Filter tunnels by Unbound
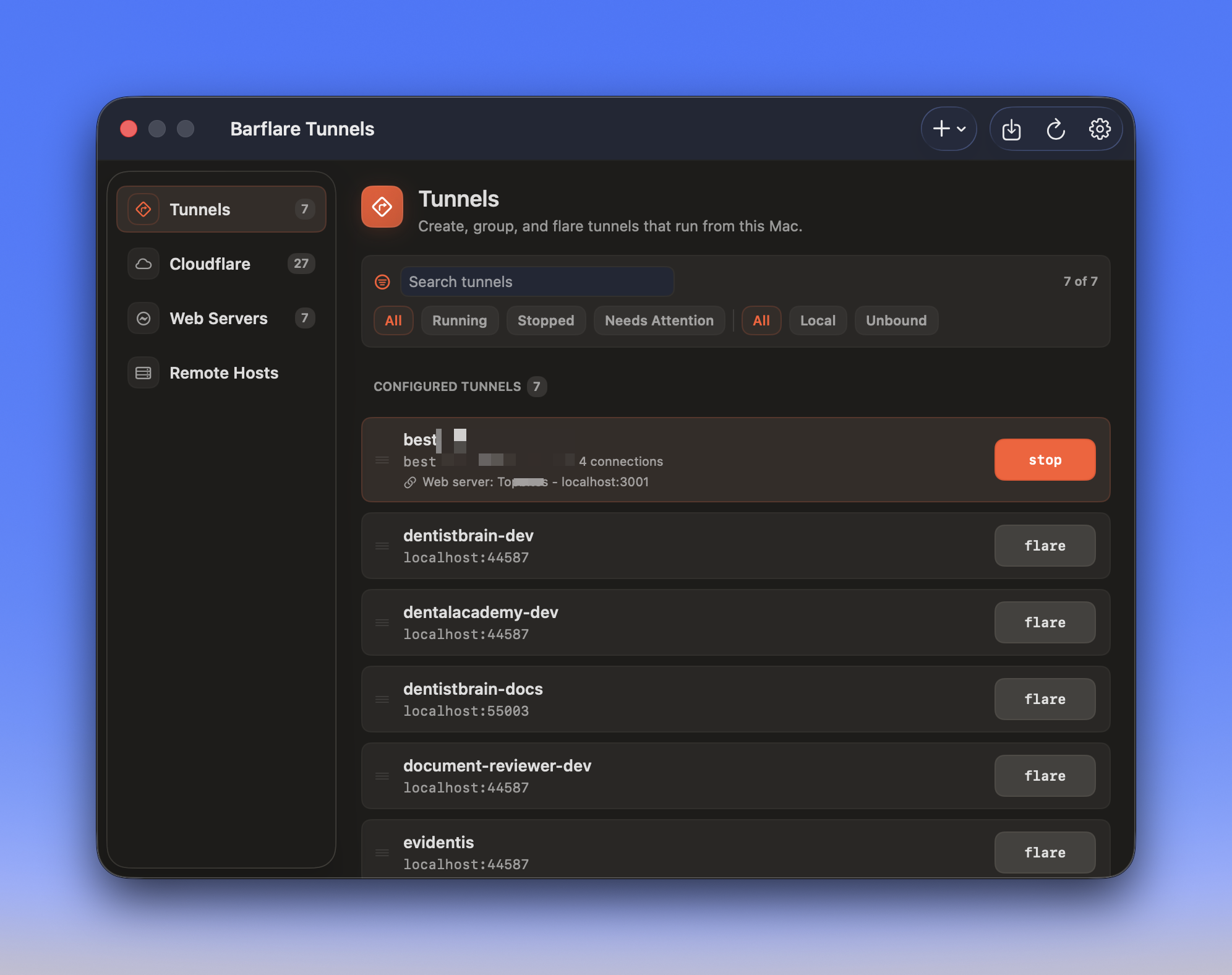This screenshot has width=1232, height=975. coord(896,320)
